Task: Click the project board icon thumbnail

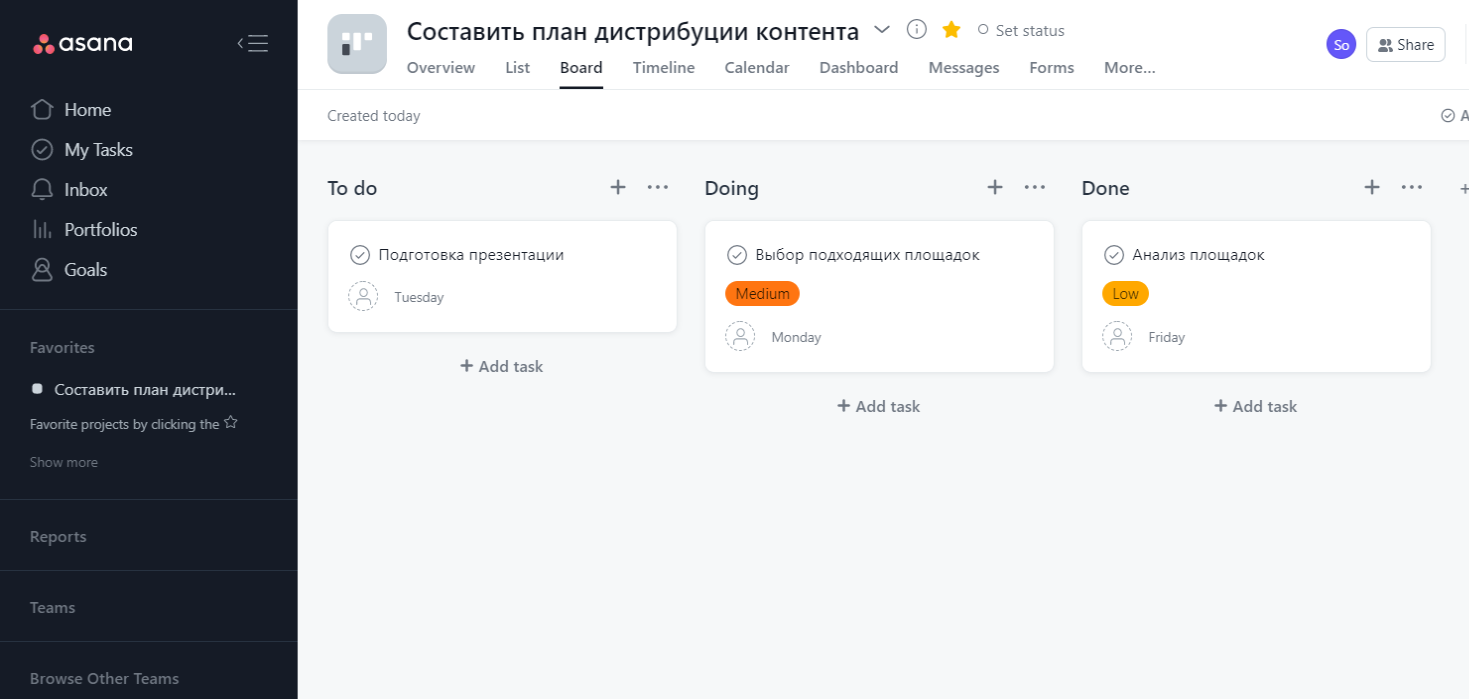Action: (357, 44)
